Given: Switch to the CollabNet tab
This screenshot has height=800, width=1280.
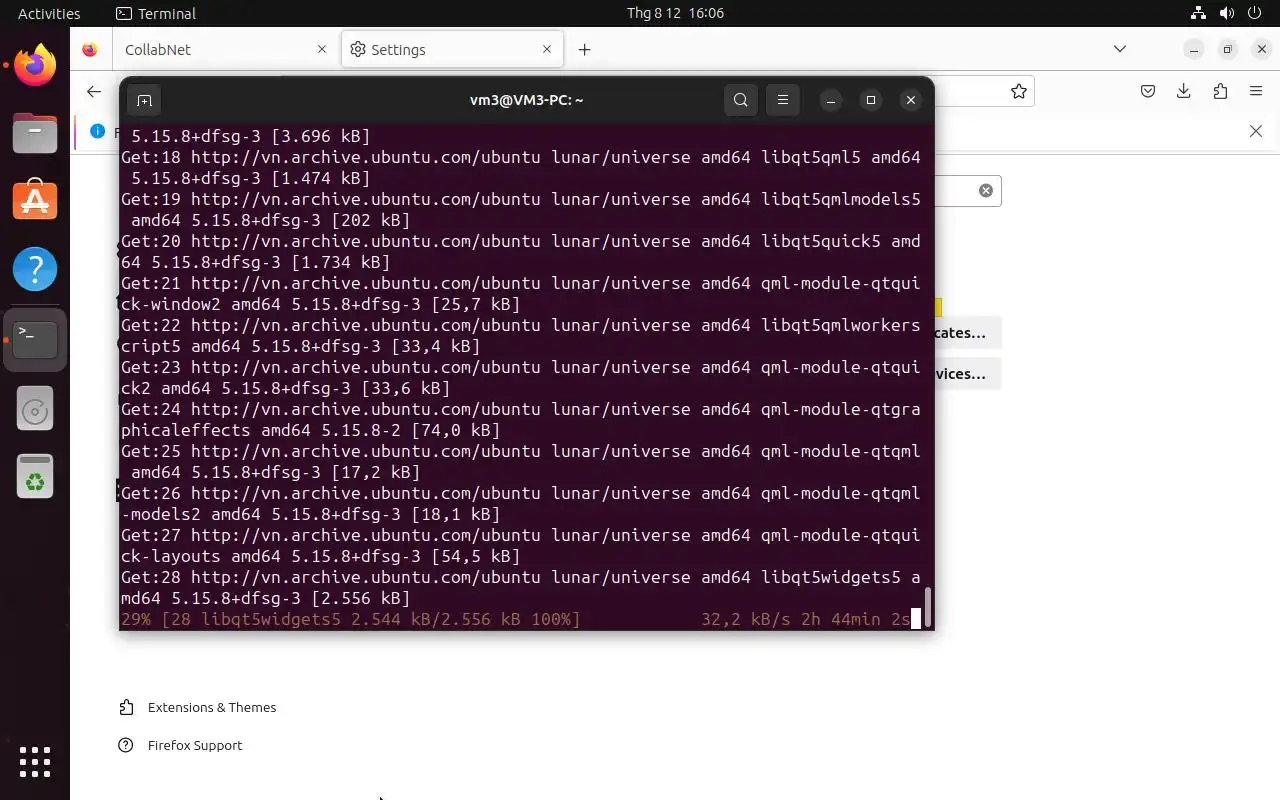Looking at the screenshot, I should (227, 49).
